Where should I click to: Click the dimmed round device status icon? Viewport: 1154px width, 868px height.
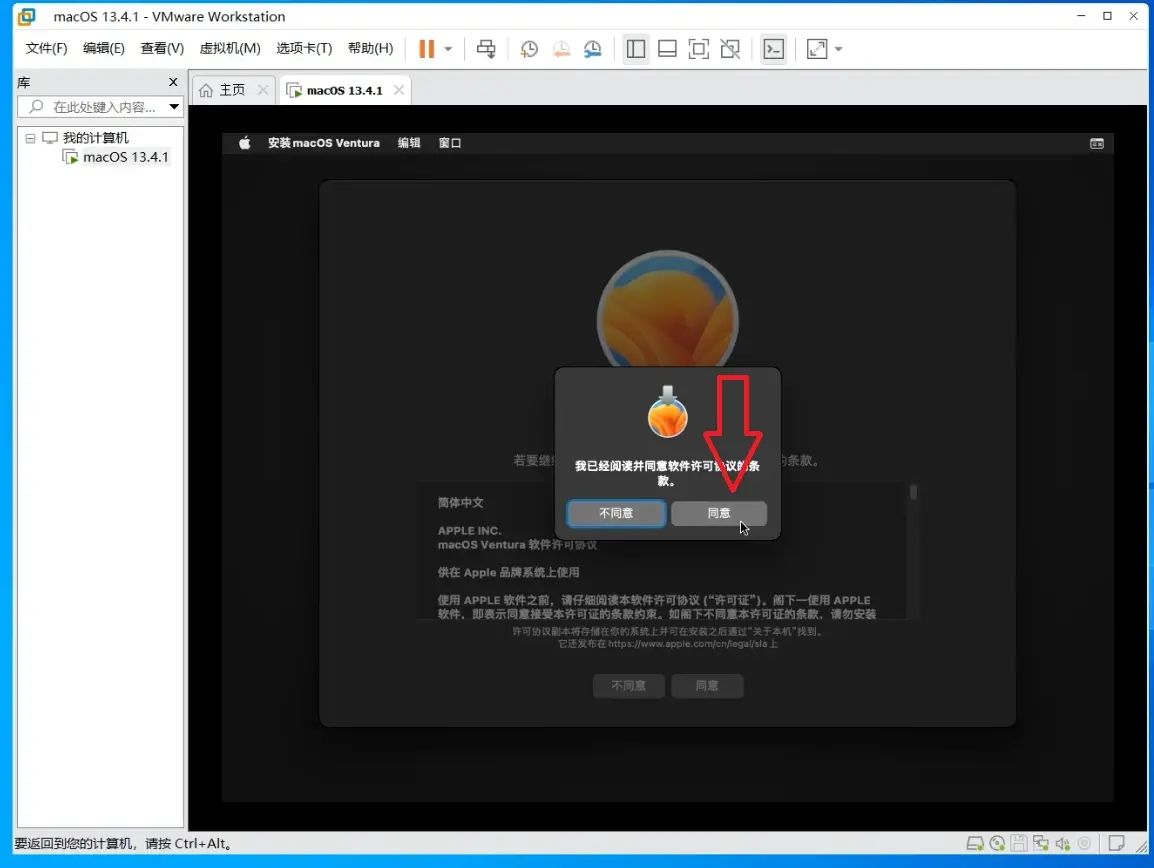point(1084,843)
